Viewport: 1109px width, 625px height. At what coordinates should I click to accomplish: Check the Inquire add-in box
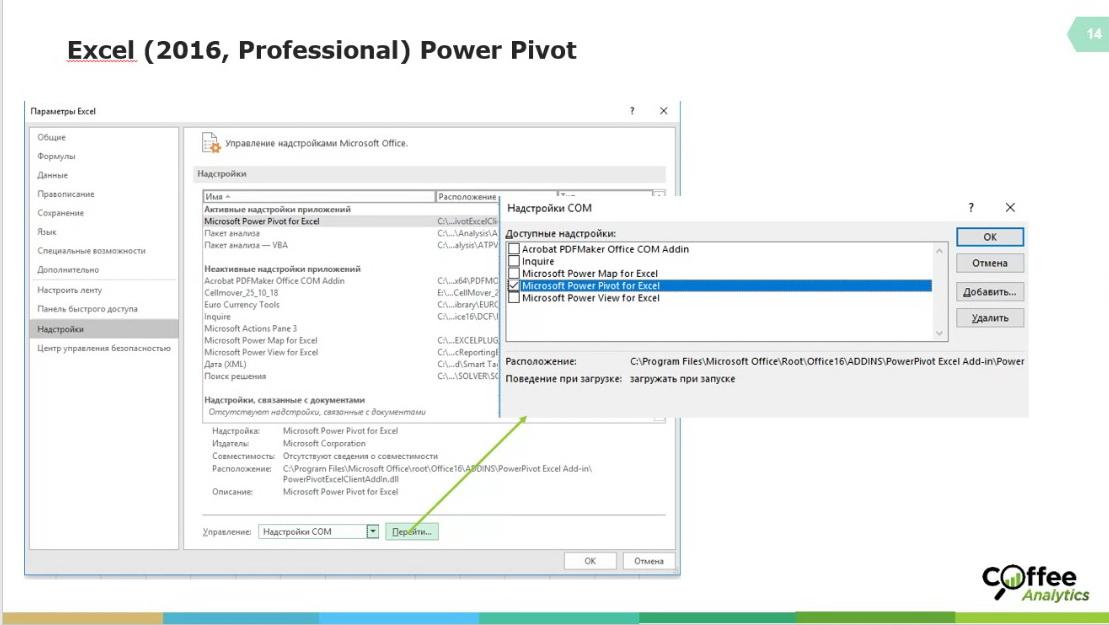pos(514,261)
